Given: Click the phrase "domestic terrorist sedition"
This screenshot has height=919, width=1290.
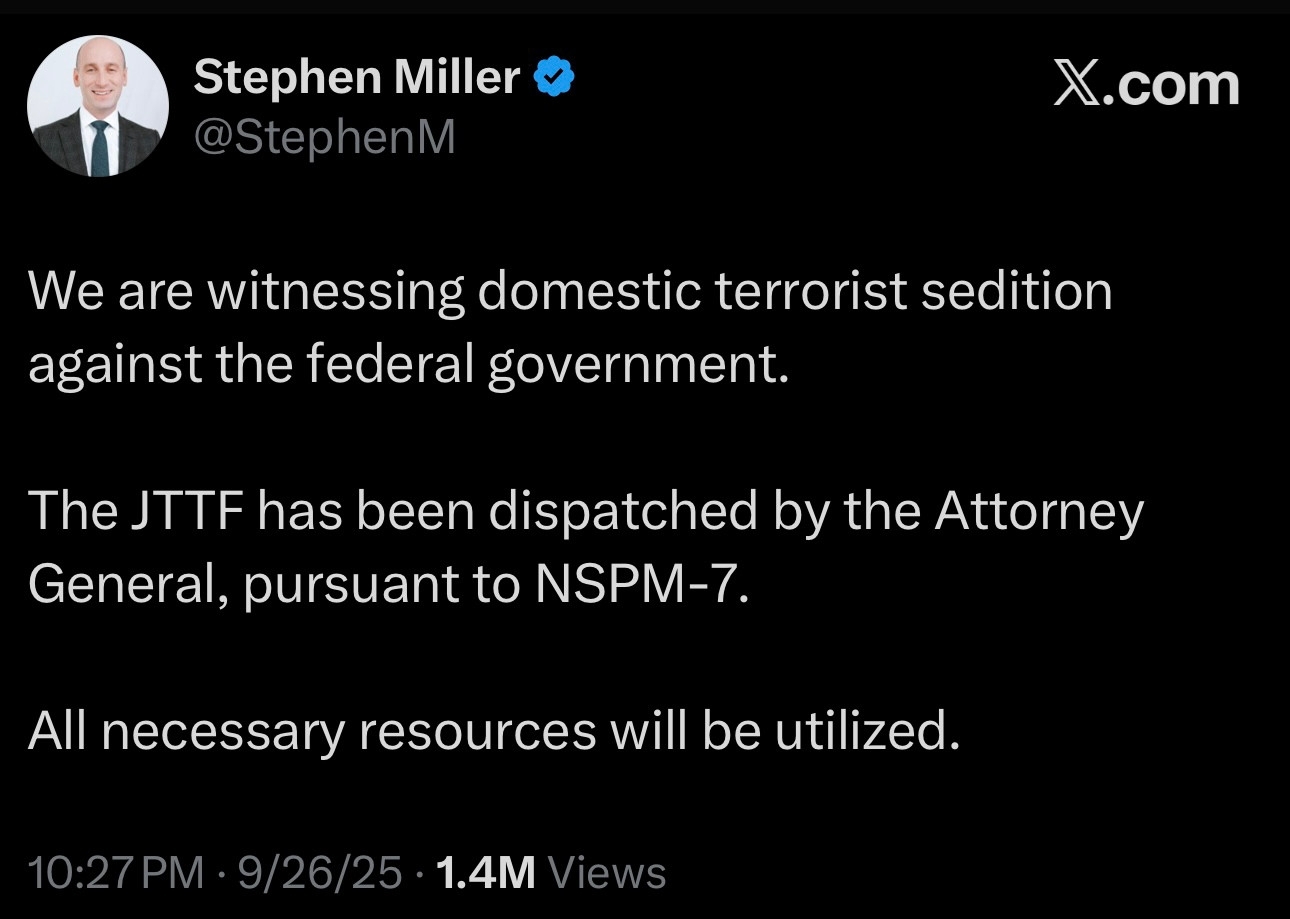Looking at the screenshot, I should click(x=798, y=292).
